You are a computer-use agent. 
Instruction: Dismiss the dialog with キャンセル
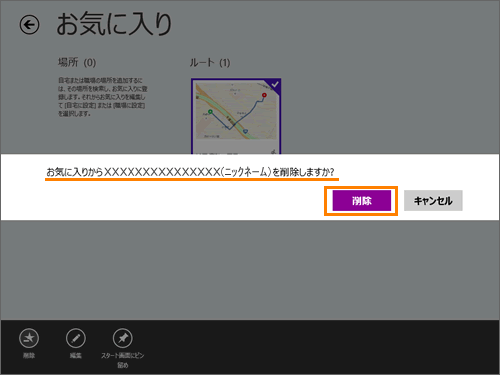click(433, 200)
